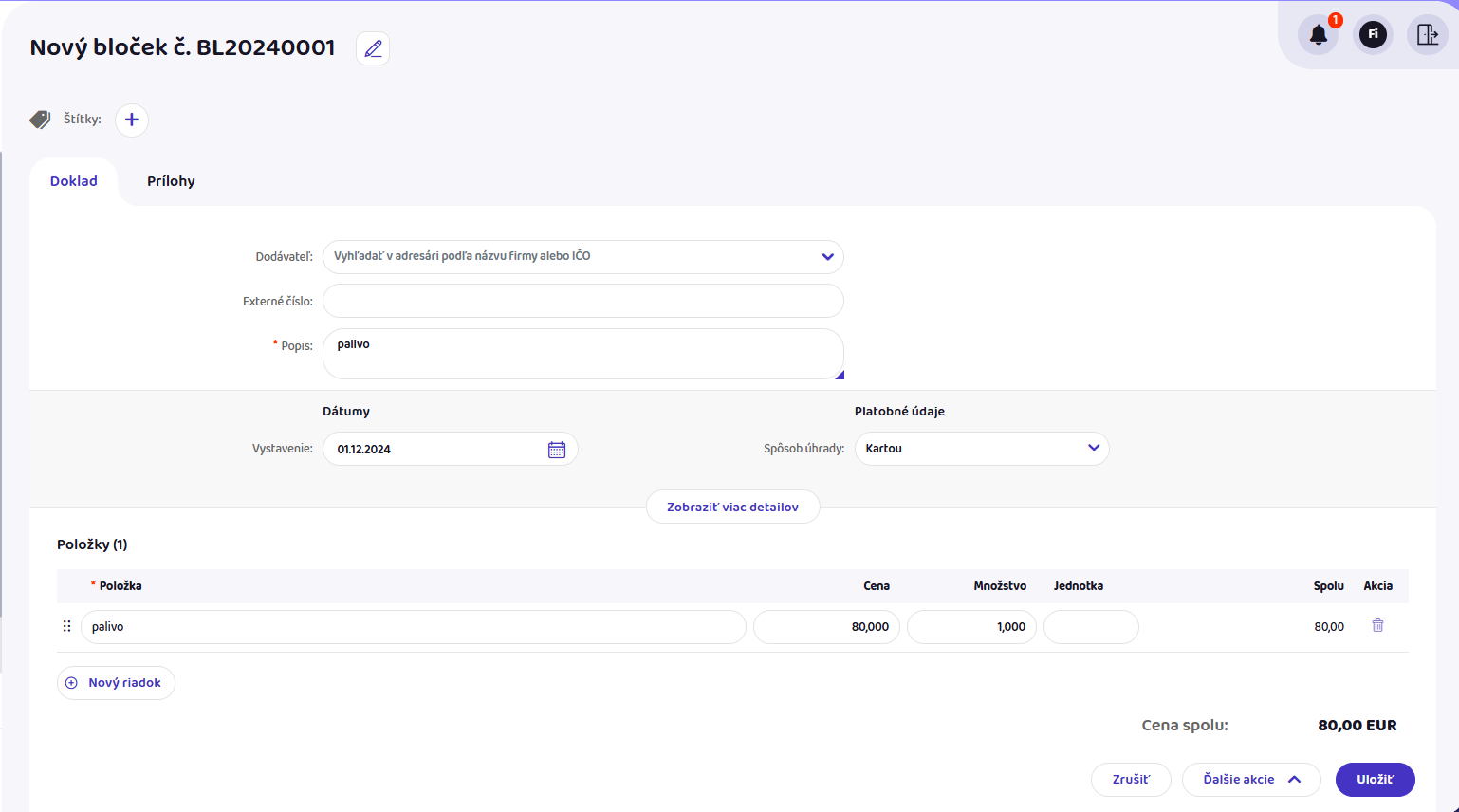Click the Cena field showing 80,000
The height and width of the screenshot is (812, 1459).
coord(826,627)
